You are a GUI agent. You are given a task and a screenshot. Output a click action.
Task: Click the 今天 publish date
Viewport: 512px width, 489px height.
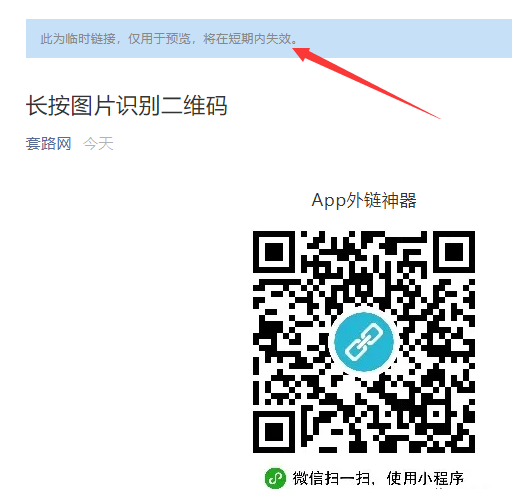98,144
